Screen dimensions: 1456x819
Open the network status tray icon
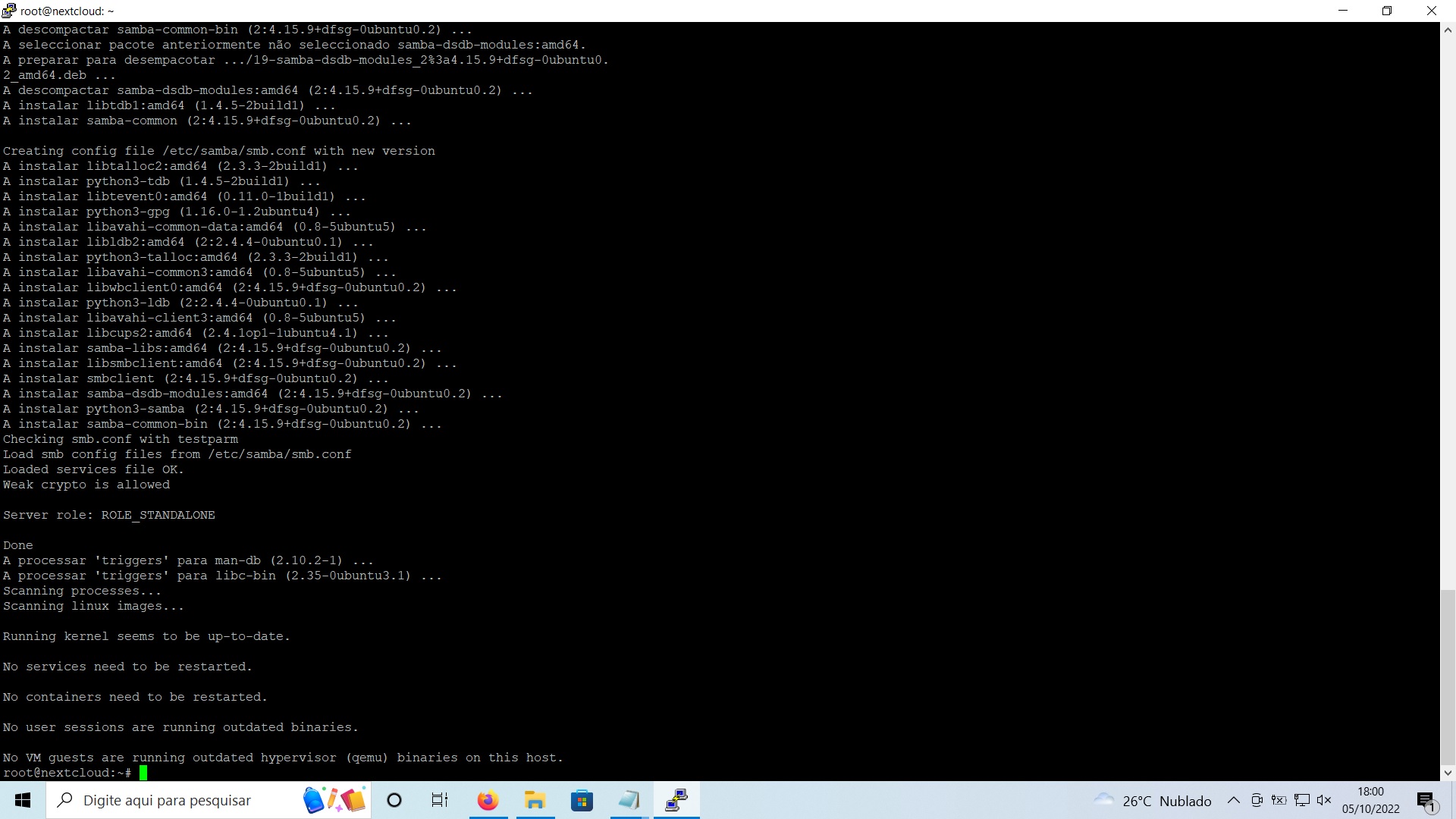(1302, 800)
